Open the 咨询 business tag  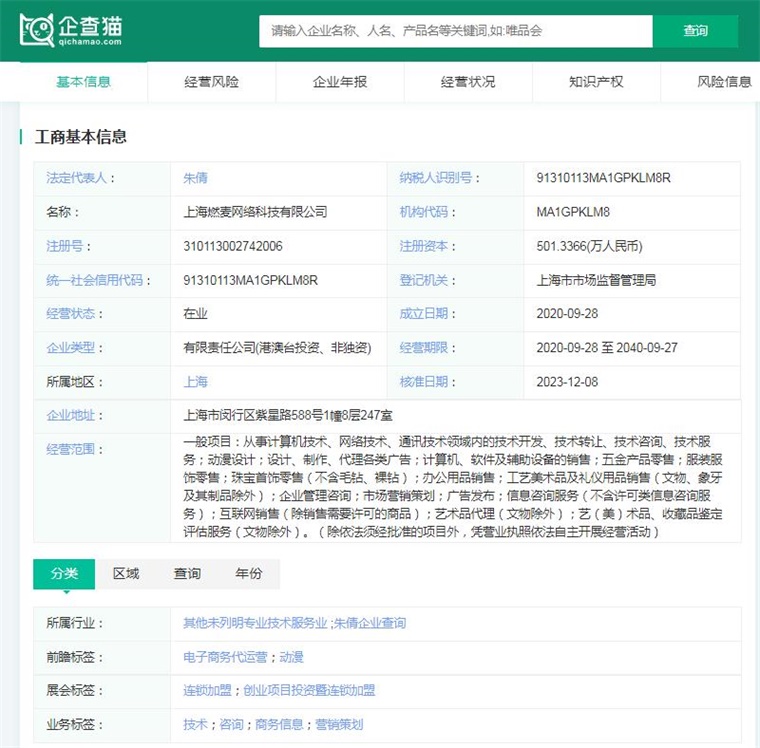click(x=231, y=725)
